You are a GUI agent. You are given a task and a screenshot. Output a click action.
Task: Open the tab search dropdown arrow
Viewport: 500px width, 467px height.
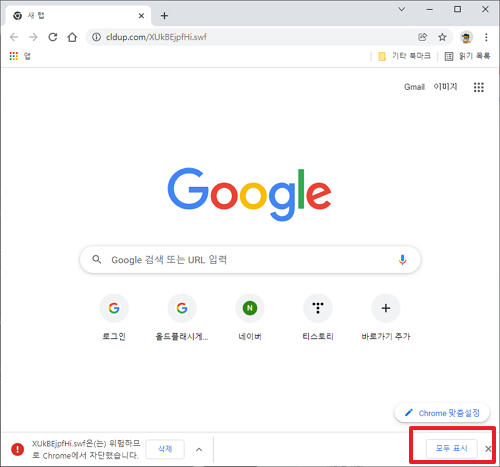pos(402,9)
